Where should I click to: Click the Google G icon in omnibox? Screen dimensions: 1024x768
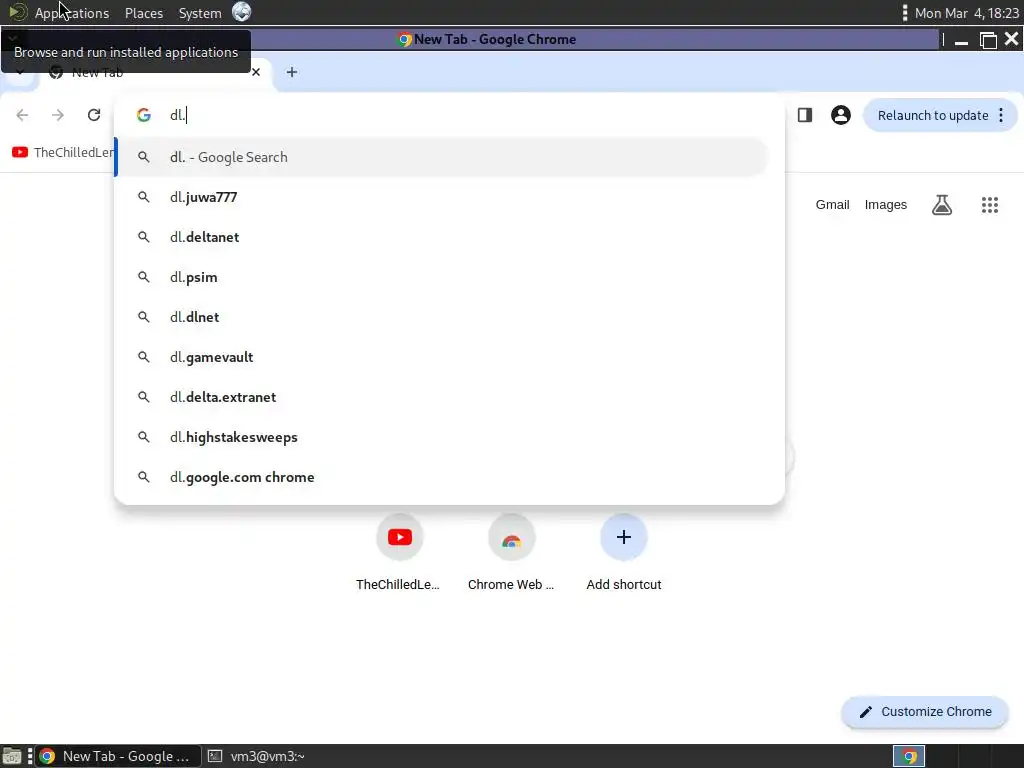(144, 115)
